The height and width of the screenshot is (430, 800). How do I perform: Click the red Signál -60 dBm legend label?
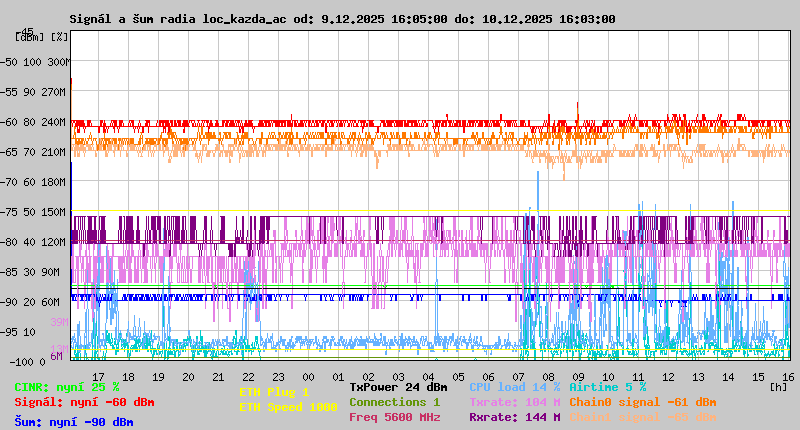84,402
